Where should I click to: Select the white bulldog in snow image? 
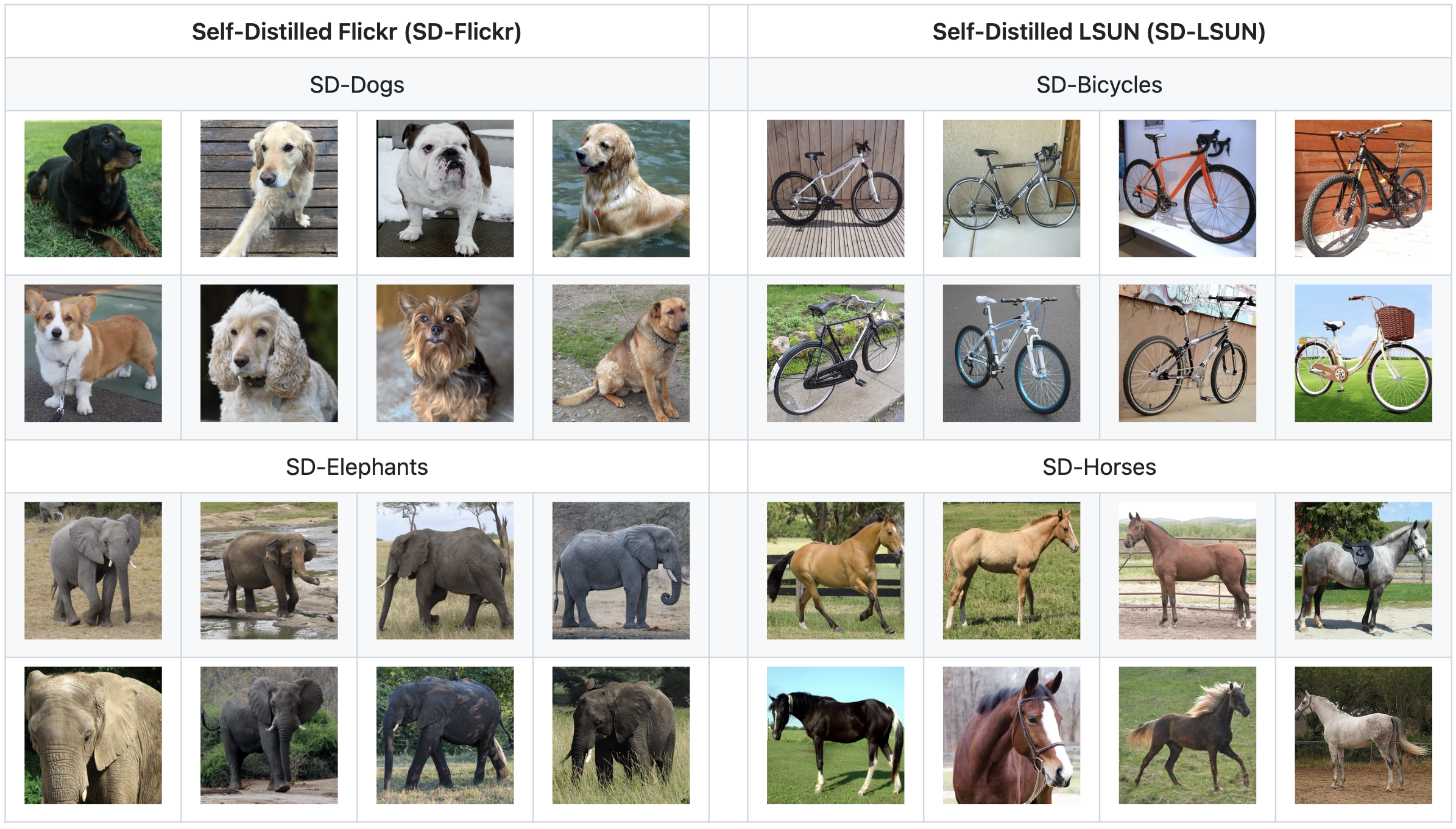[445, 188]
